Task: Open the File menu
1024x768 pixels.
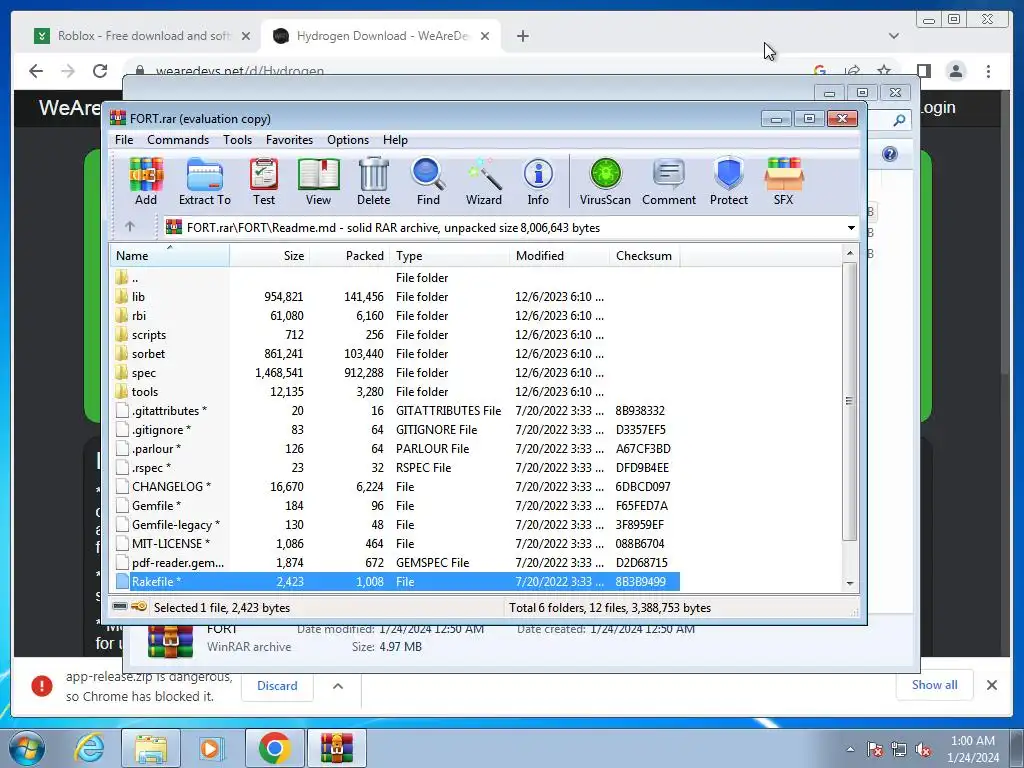Action: pos(124,140)
